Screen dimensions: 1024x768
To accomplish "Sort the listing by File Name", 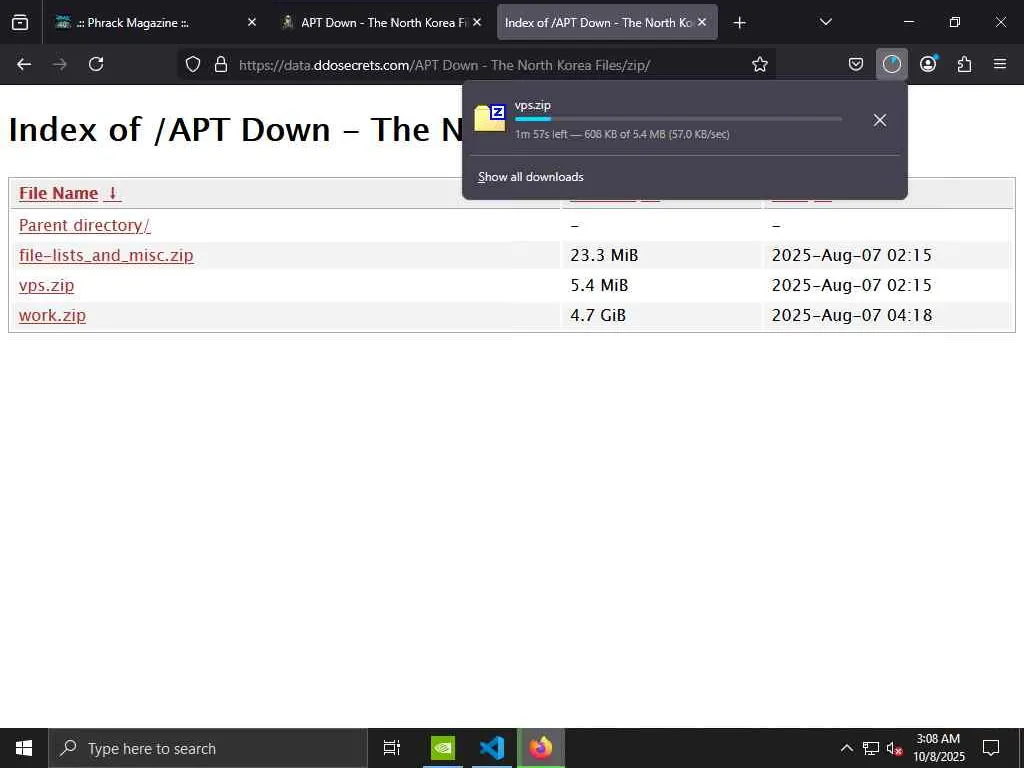I will click(x=58, y=193).
